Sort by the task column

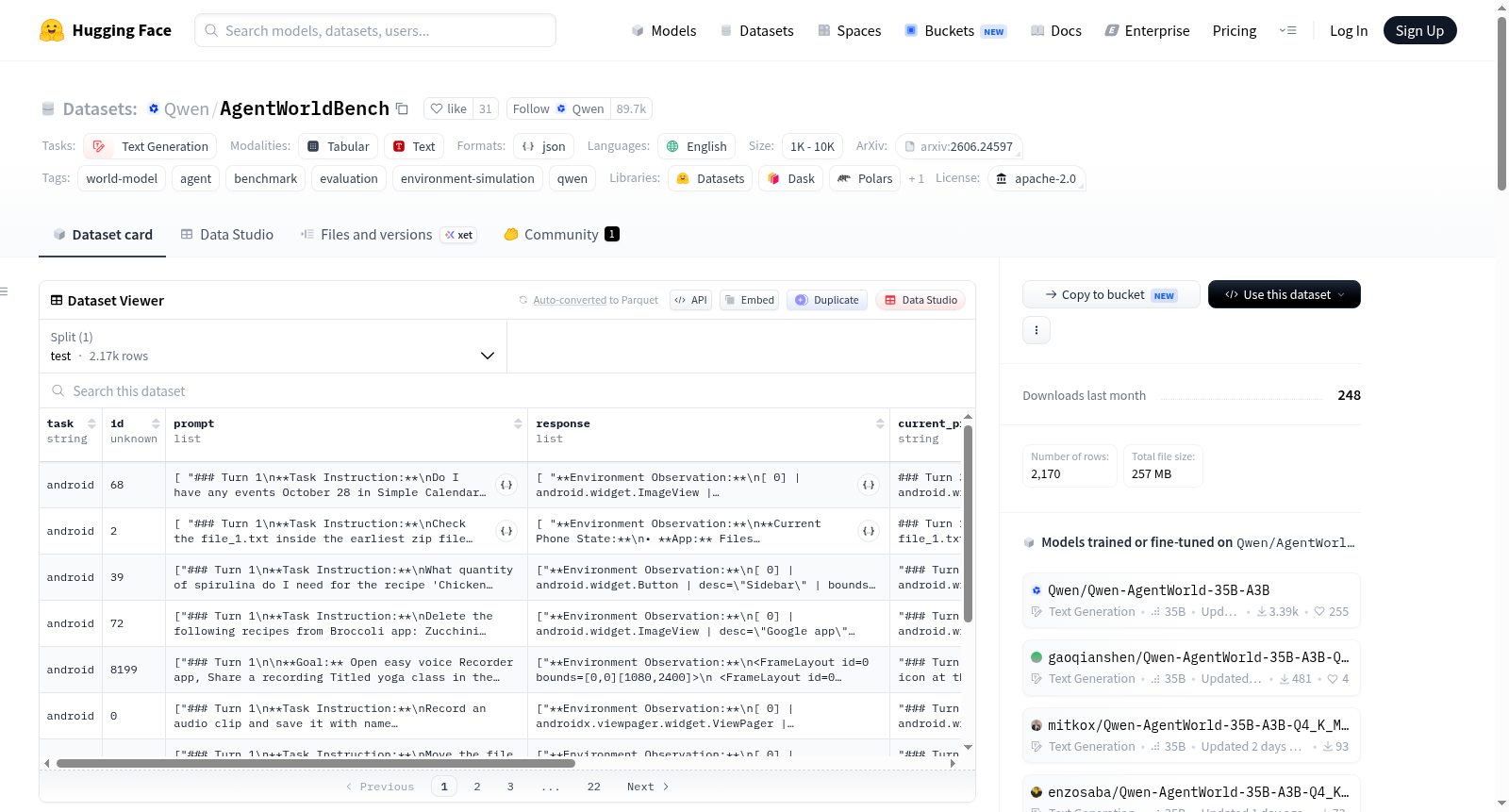(91, 423)
